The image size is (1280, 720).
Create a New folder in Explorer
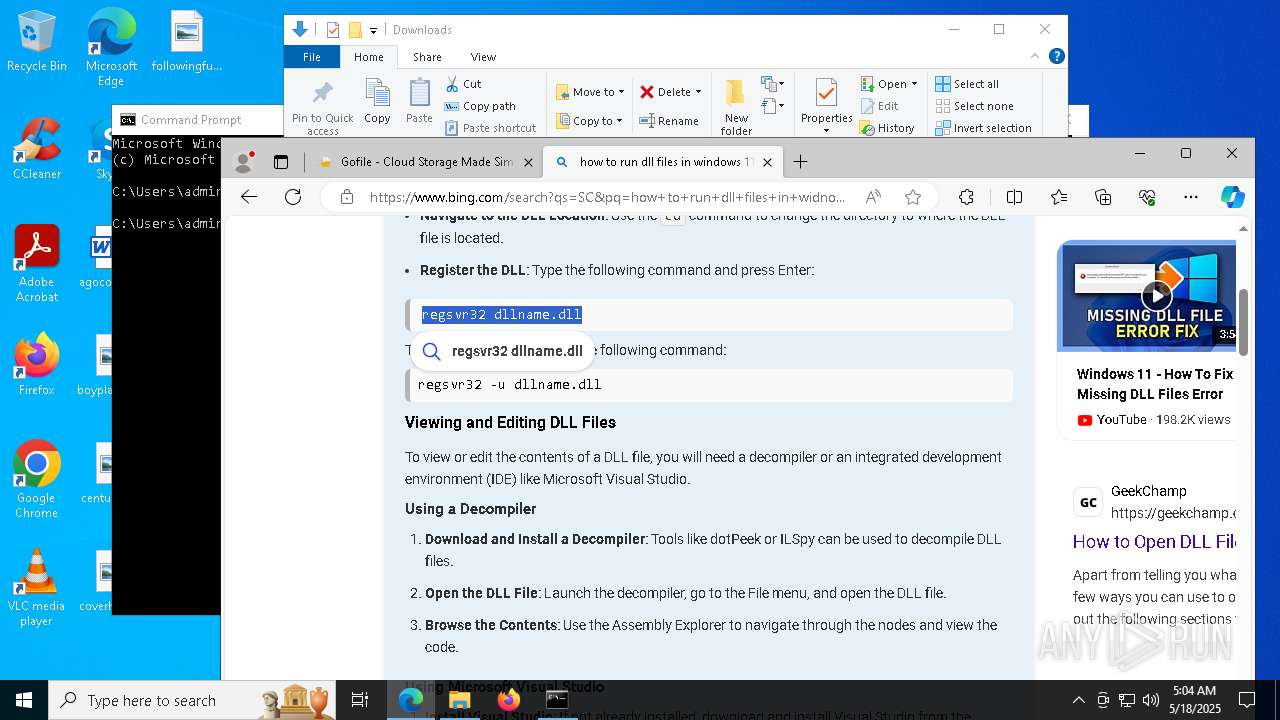(x=736, y=107)
